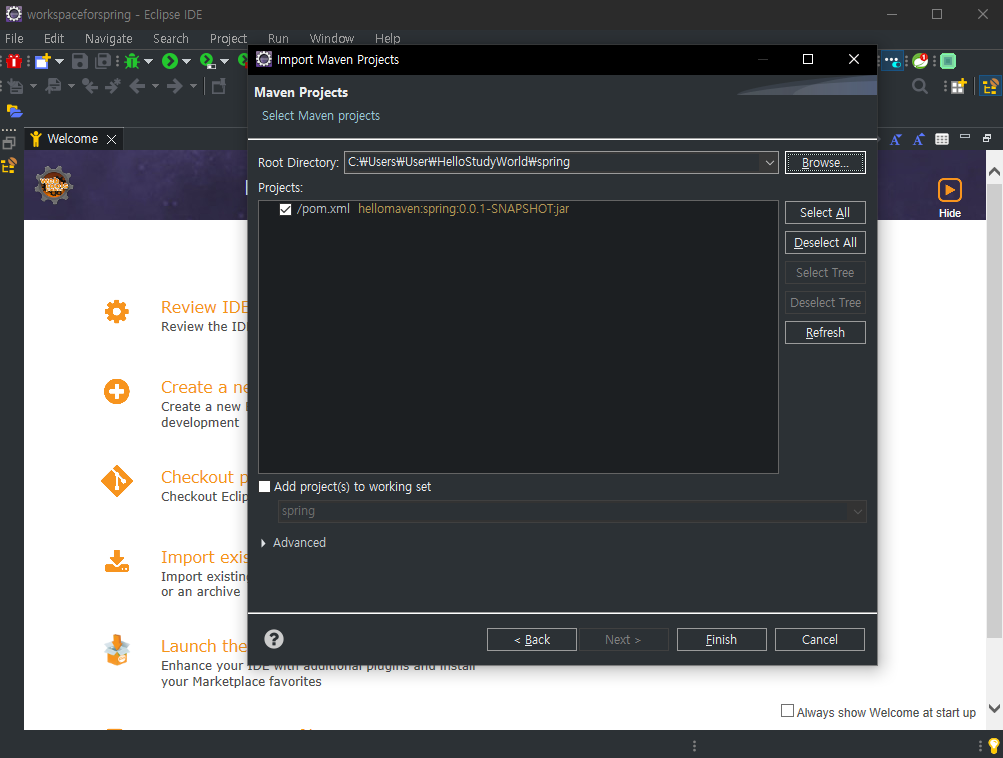This screenshot has width=1003, height=758.
Task: Open the Package Explorer icon on the left sidebar
Action: [9, 166]
